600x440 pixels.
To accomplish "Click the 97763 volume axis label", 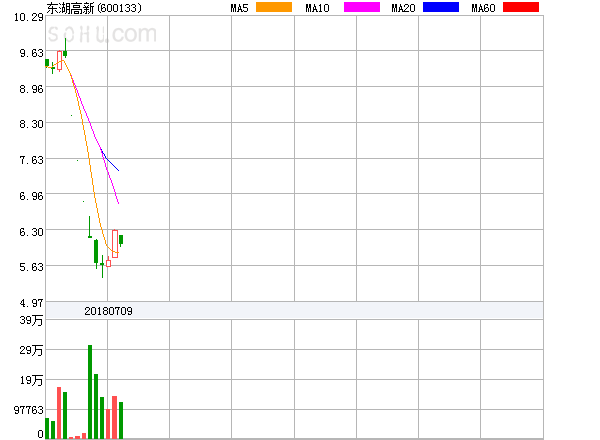I will pyautogui.click(x=29, y=411).
